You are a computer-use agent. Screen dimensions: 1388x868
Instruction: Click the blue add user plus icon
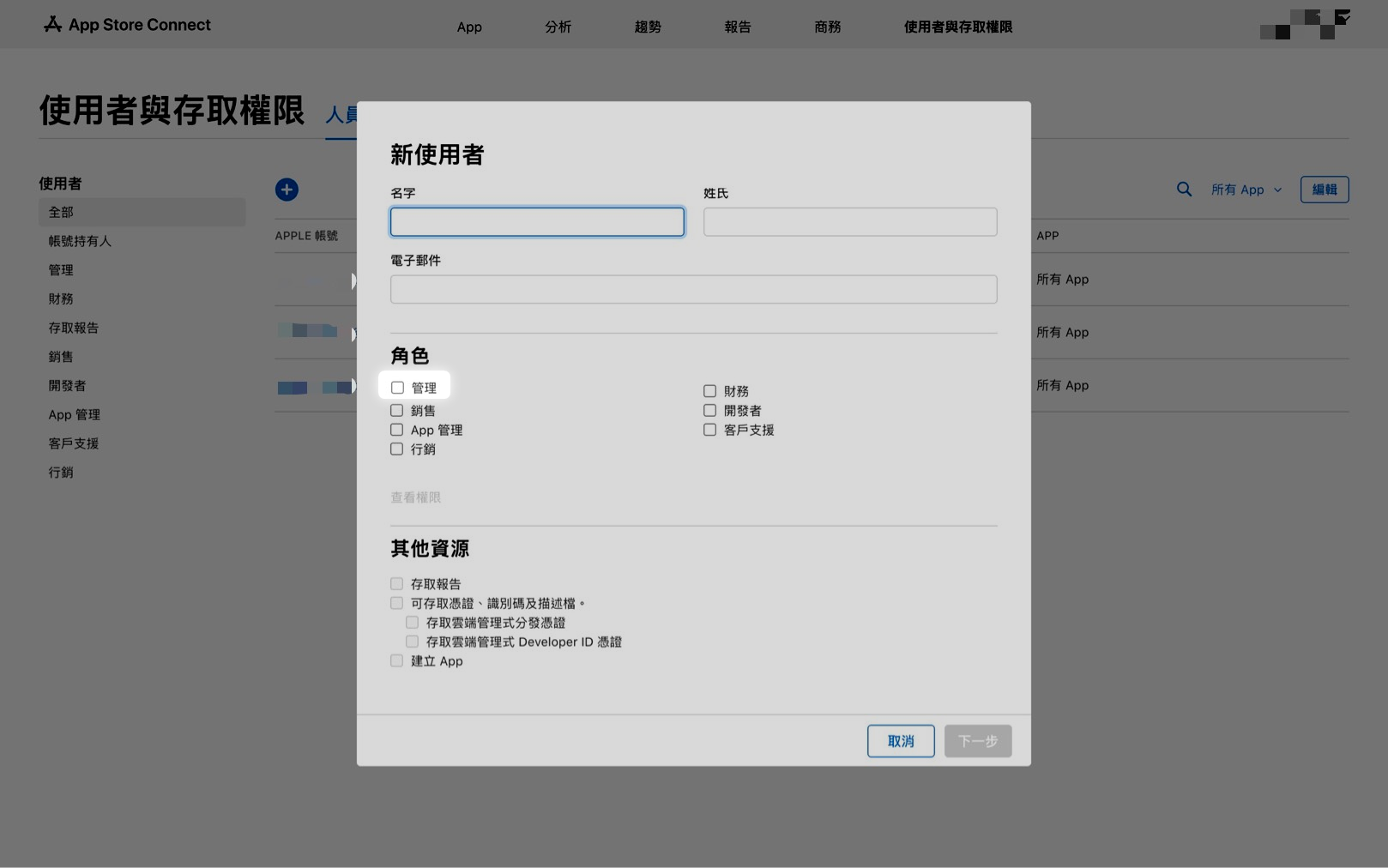[287, 190]
